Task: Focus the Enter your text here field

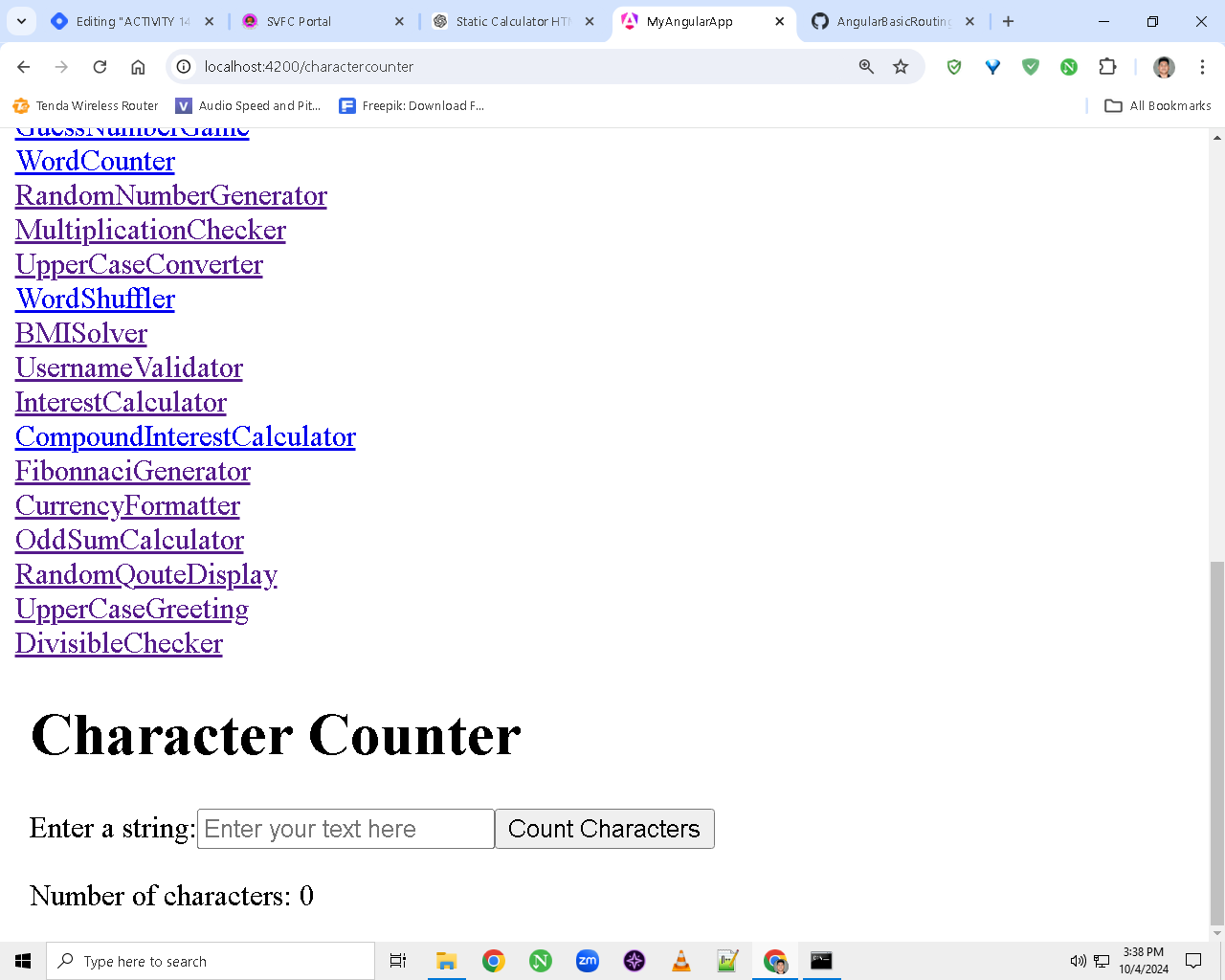Action: coord(345,829)
